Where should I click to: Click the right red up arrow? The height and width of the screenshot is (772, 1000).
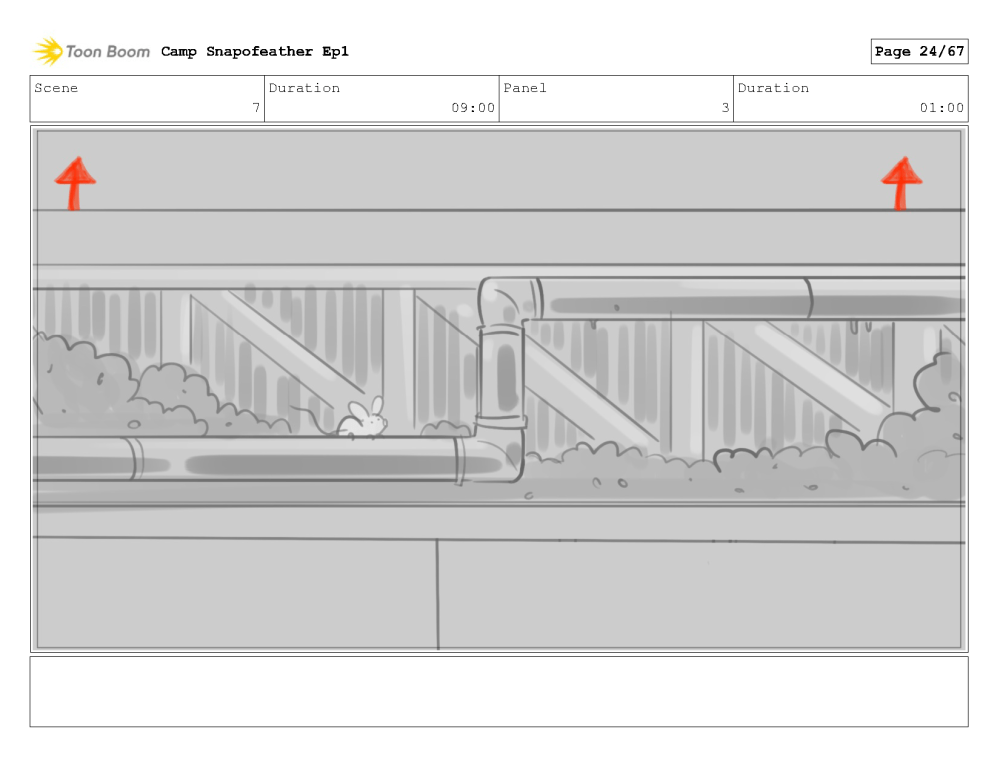point(901,182)
